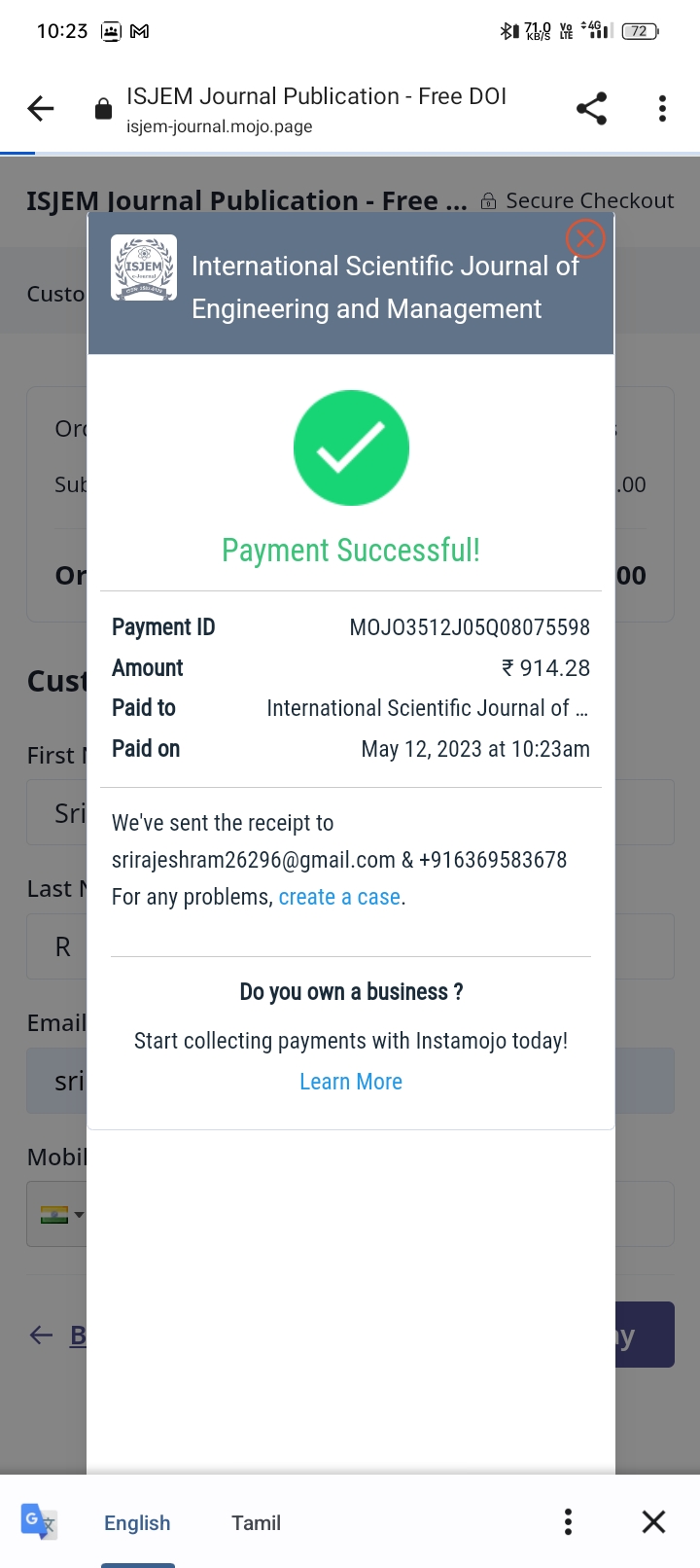
Task: Select the Tamil language tab
Action: click(256, 1523)
